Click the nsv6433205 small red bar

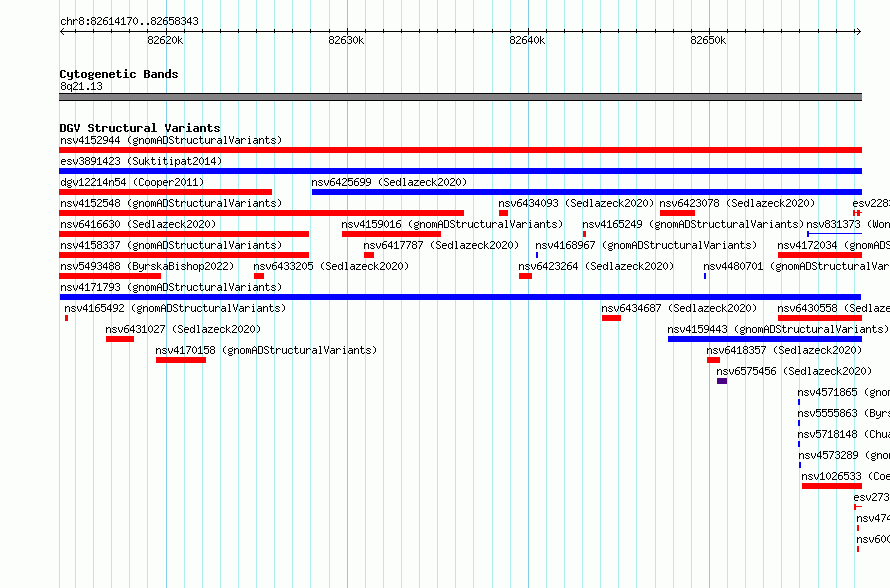click(259, 276)
